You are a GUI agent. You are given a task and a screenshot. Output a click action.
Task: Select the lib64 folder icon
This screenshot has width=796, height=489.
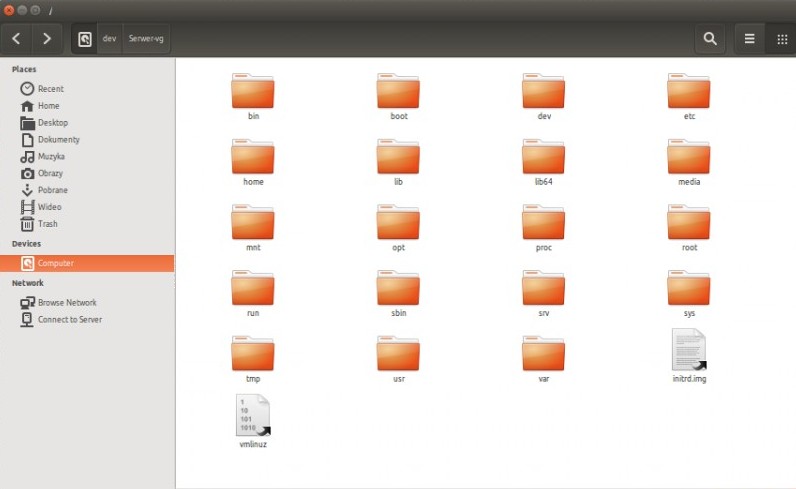click(x=544, y=157)
